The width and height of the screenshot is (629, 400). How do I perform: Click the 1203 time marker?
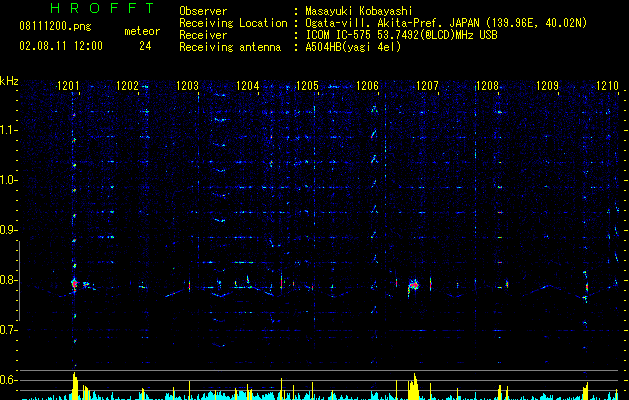point(187,86)
